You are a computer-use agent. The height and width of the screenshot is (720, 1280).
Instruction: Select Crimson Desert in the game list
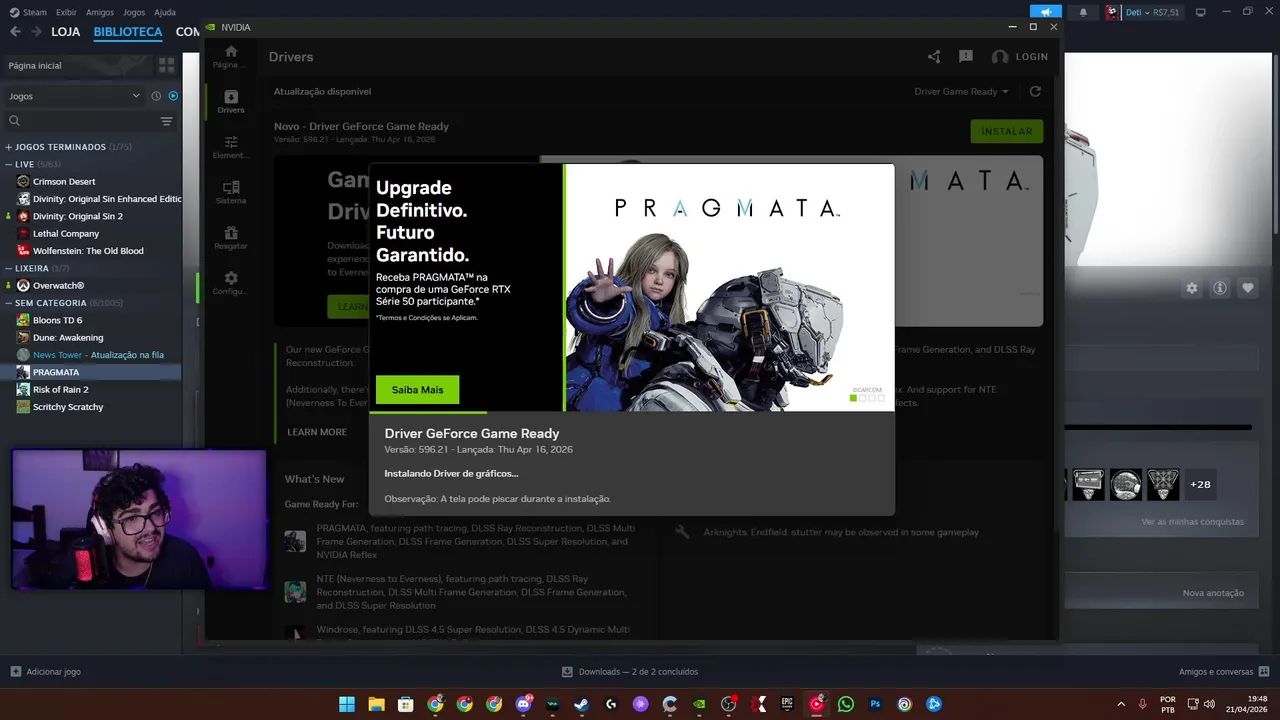64,182
